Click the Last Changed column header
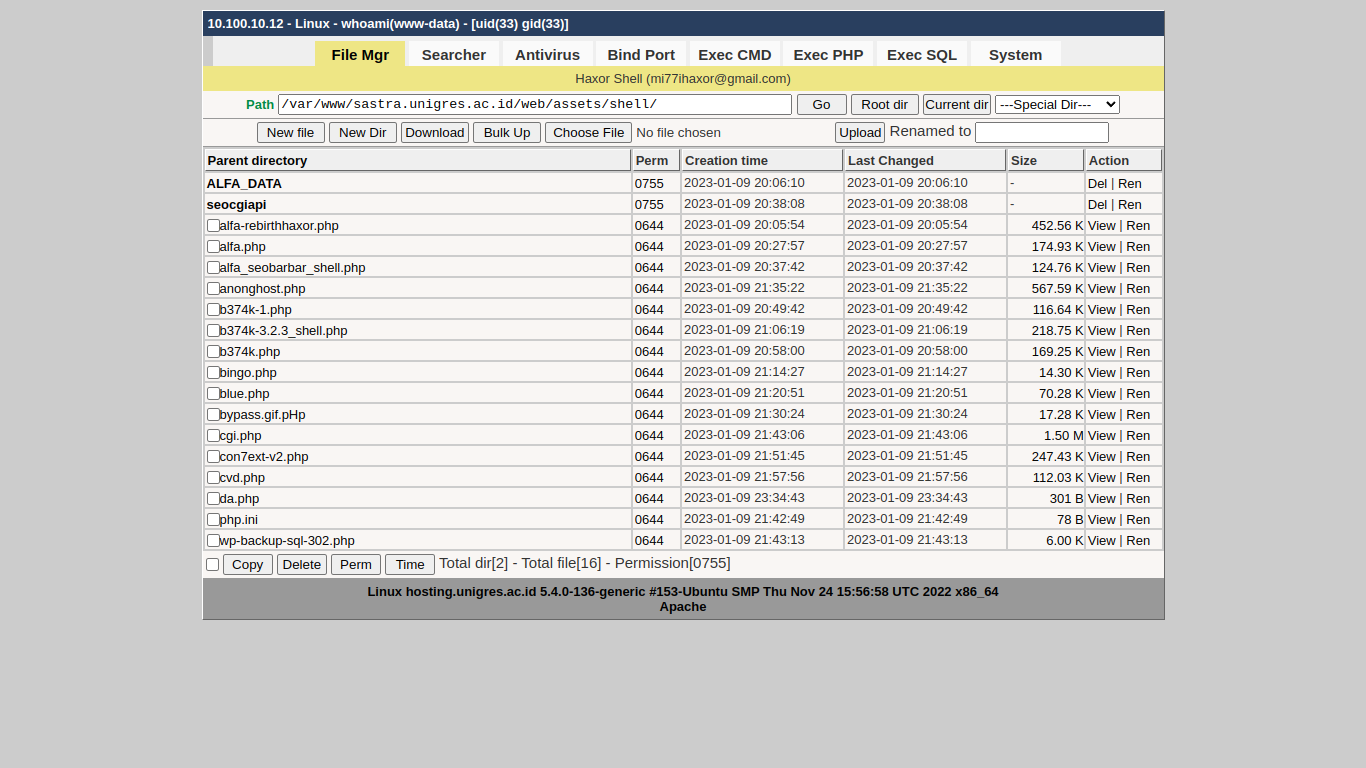Image resolution: width=1366 pixels, height=768 pixels. 925,160
